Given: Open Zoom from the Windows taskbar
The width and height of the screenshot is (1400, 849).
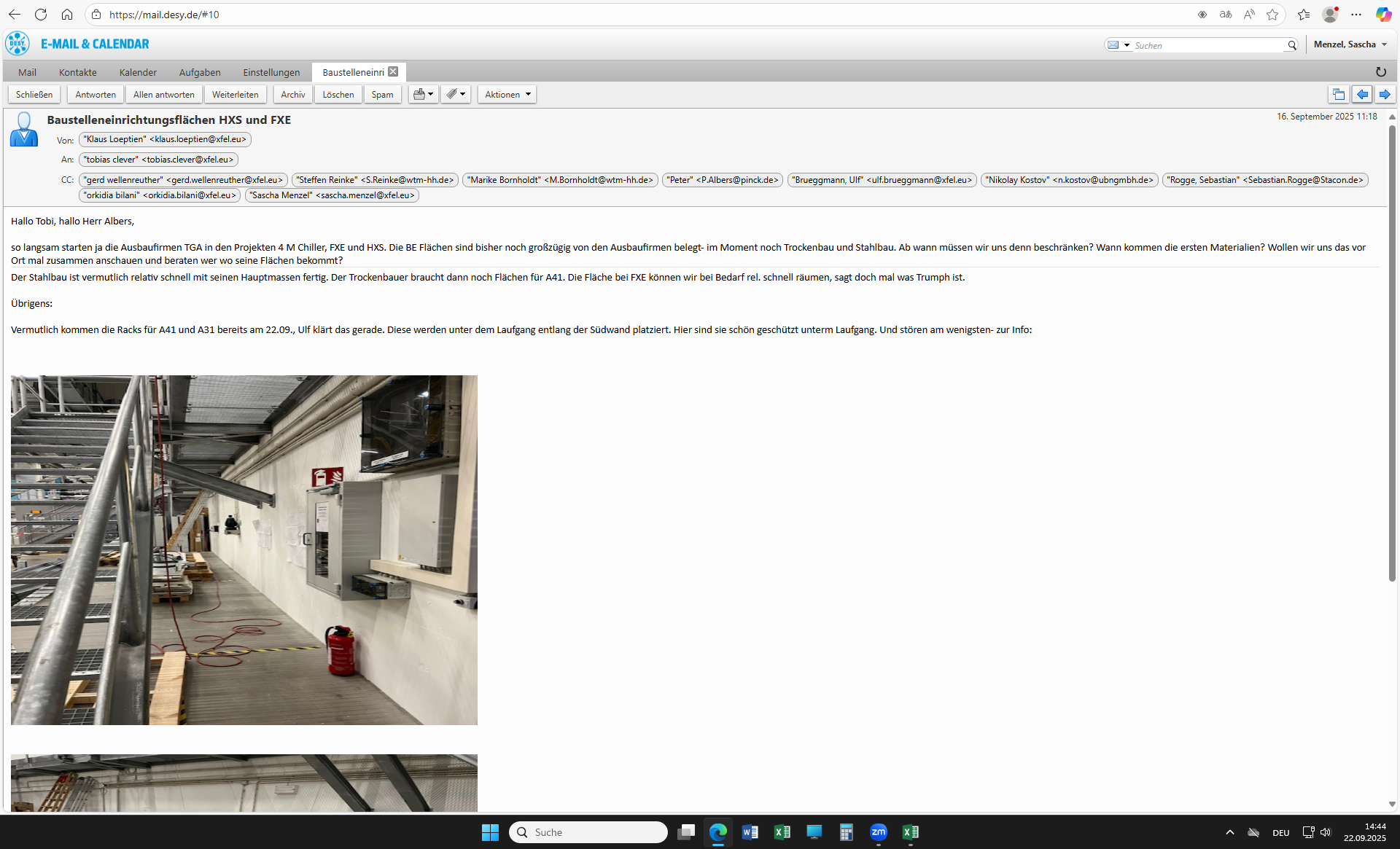Looking at the screenshot, I should tap(878, 832).
